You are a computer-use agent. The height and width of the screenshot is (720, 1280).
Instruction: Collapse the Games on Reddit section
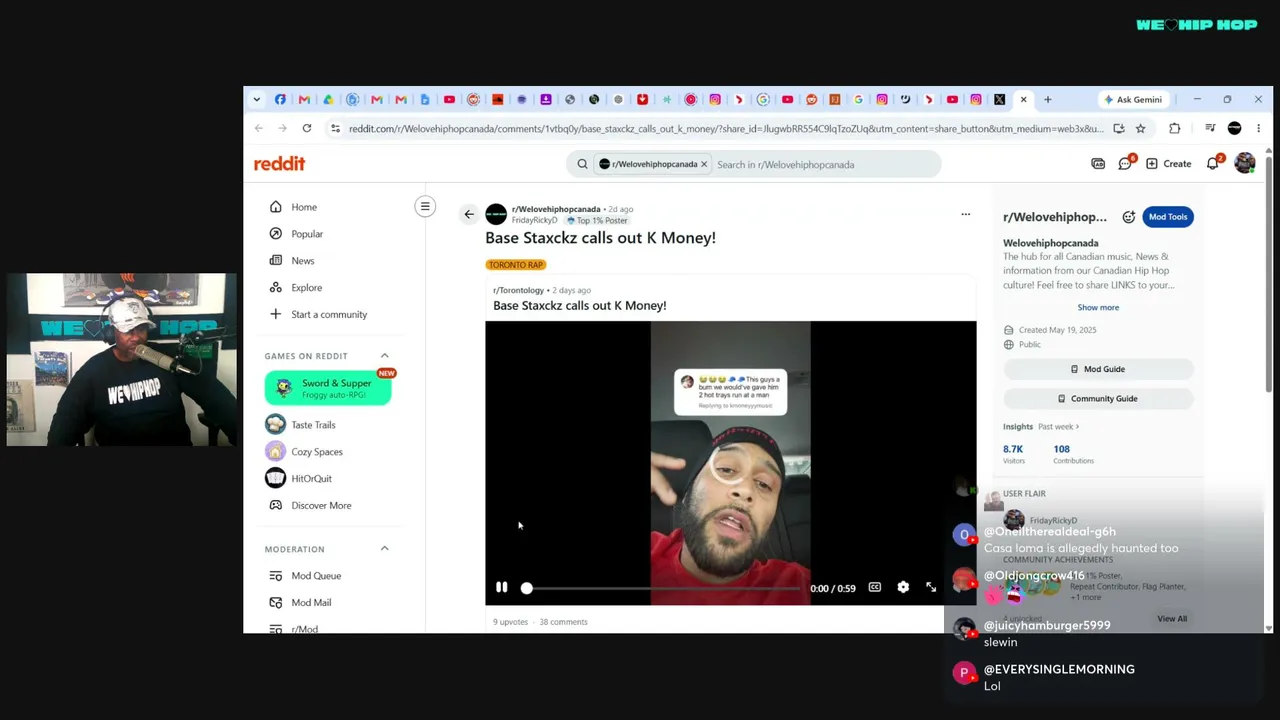point(384,356)
